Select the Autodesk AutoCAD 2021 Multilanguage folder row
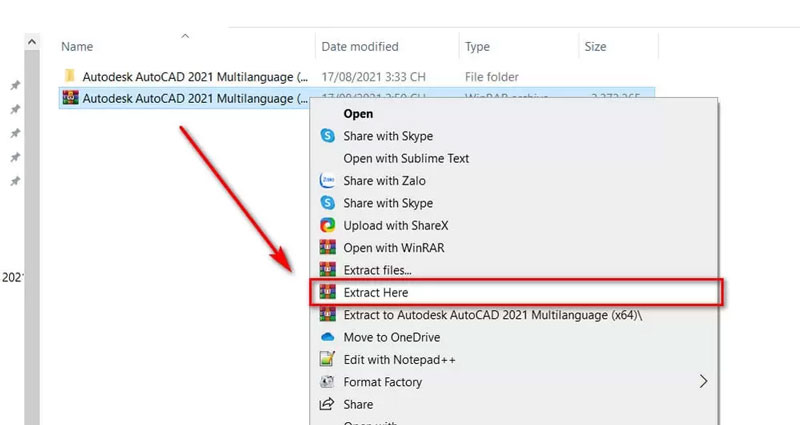 click(x=357, y=77)
